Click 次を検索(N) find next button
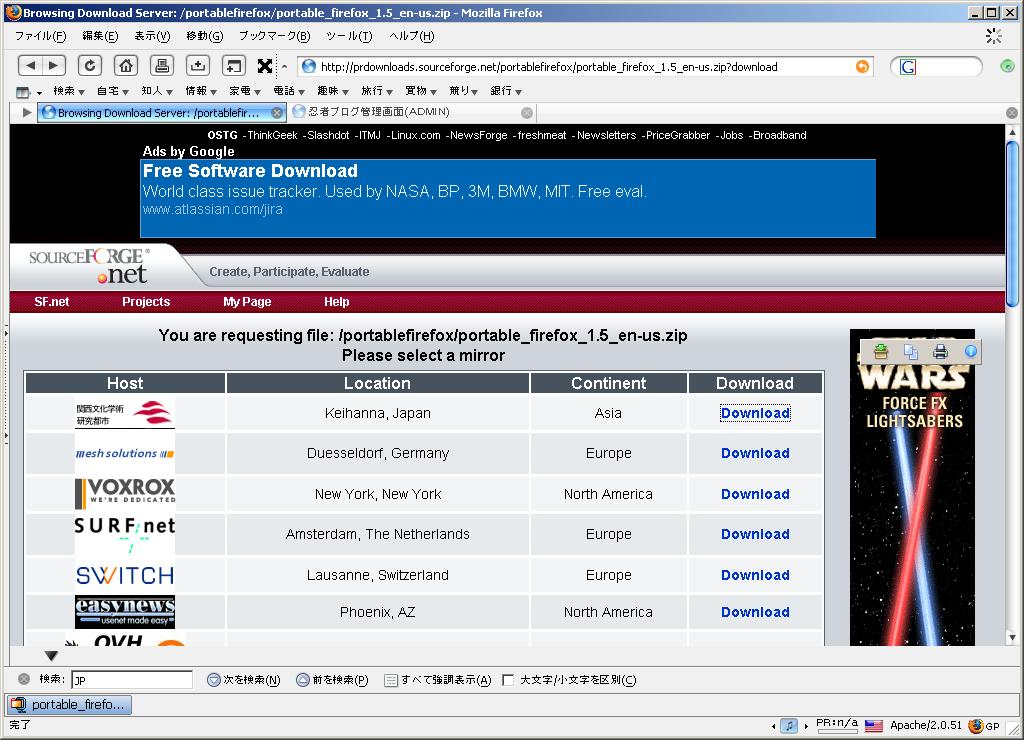This screenshot has width=1024, height=740. 244,680
